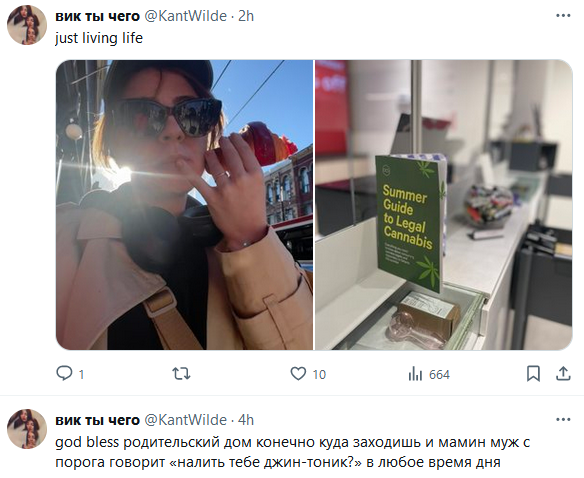The width and height of the screenshot is (584, 478).
Task: Share the first tweet via share icon
Action: (x=563, y=373)
